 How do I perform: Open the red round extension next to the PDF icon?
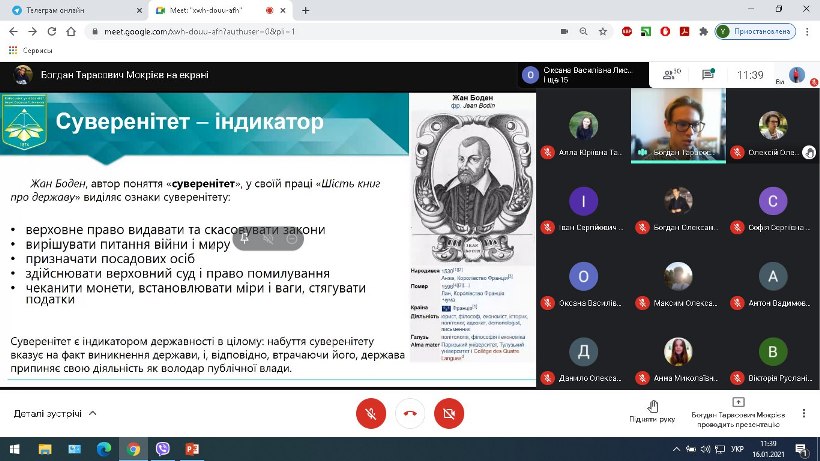[x=665, y=31]
